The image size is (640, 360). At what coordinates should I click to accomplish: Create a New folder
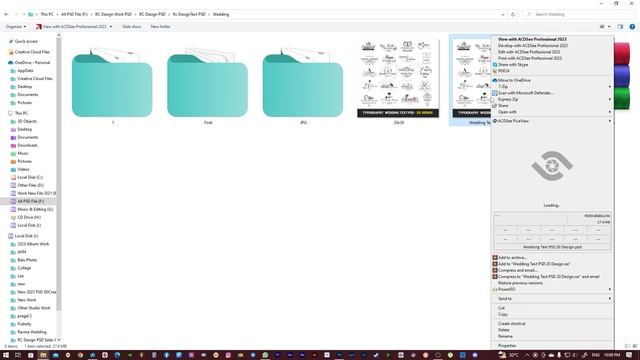point(160,27)
